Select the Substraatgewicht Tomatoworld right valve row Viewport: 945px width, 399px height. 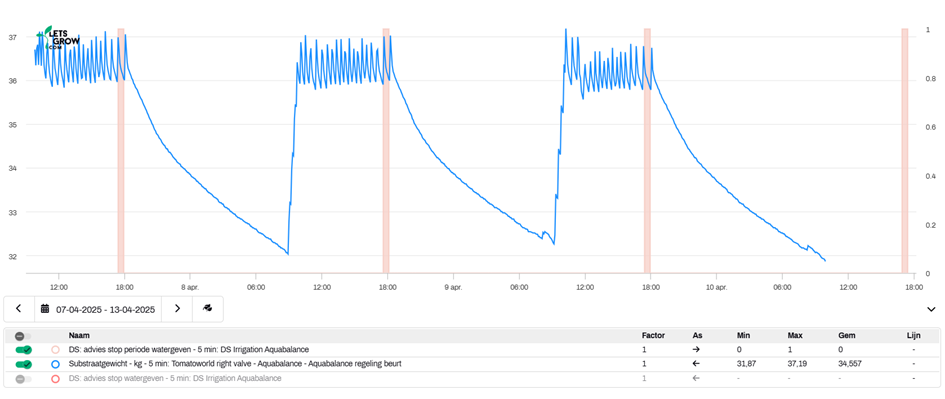point(472,364)
